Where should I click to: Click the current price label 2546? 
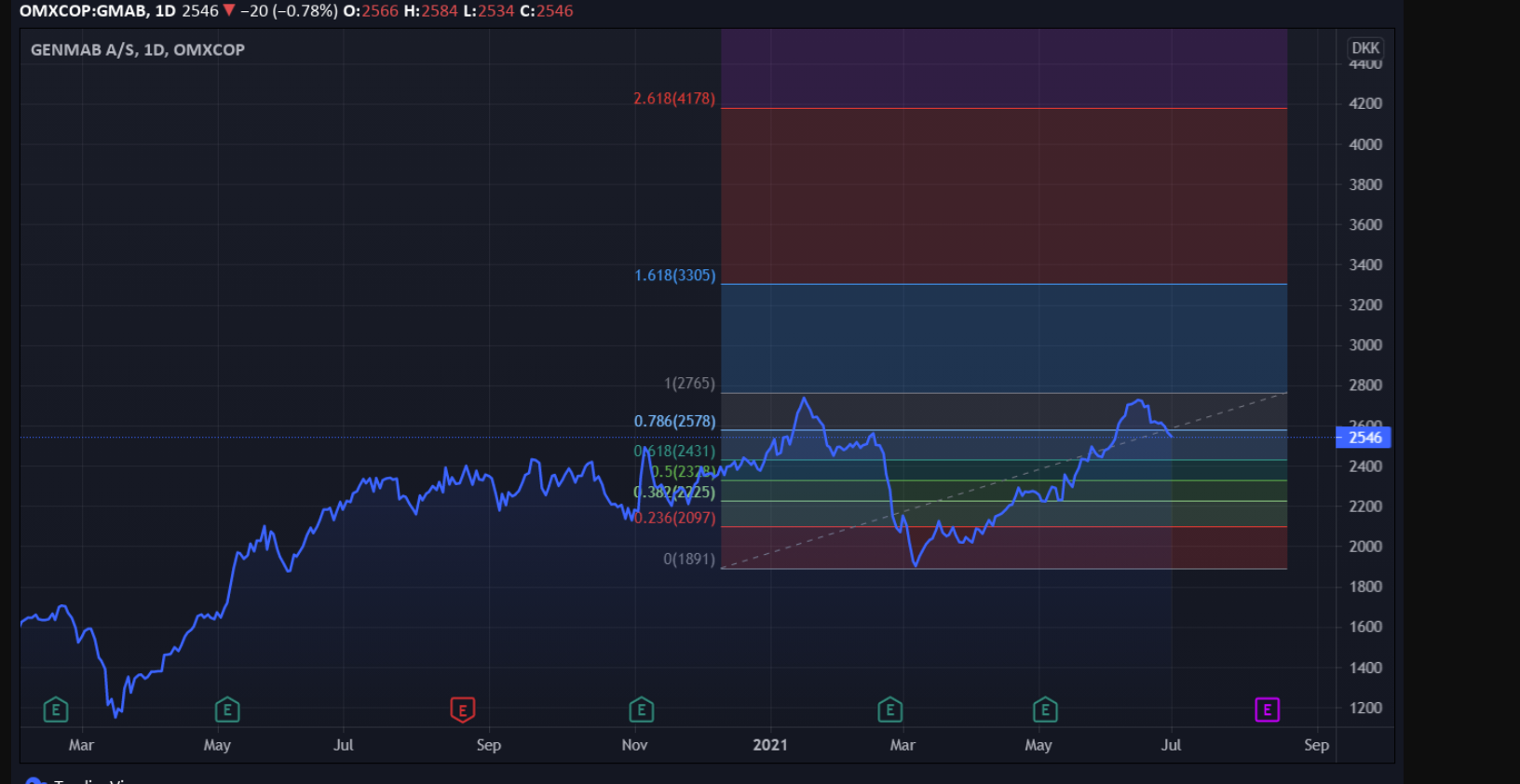[x=1364, y=438]
